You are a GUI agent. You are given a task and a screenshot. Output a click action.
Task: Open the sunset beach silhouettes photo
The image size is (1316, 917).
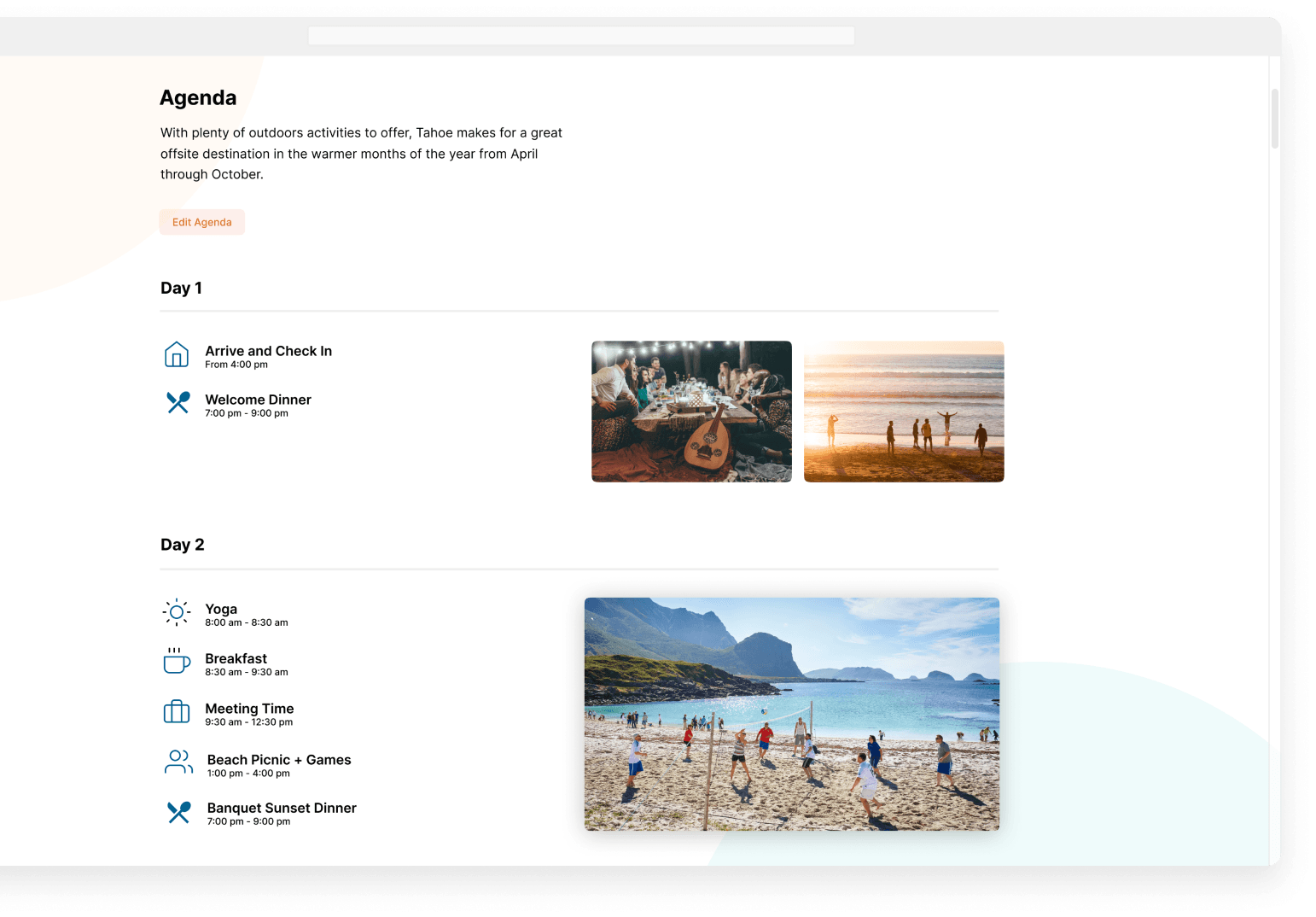click(x=904, y=412)
